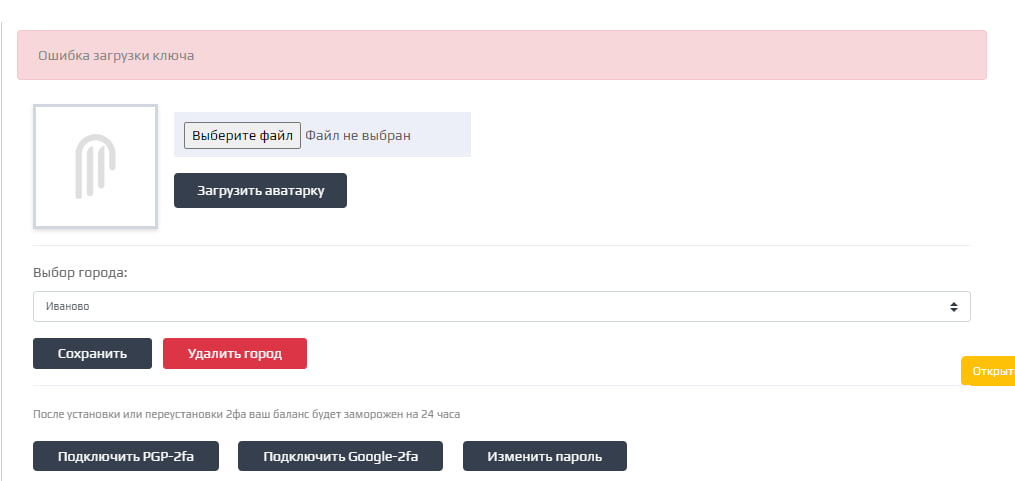This screenshot has width=1015, height=481.
Task: Click the 'Файл не выбран' text
Action: click(358, 135)
